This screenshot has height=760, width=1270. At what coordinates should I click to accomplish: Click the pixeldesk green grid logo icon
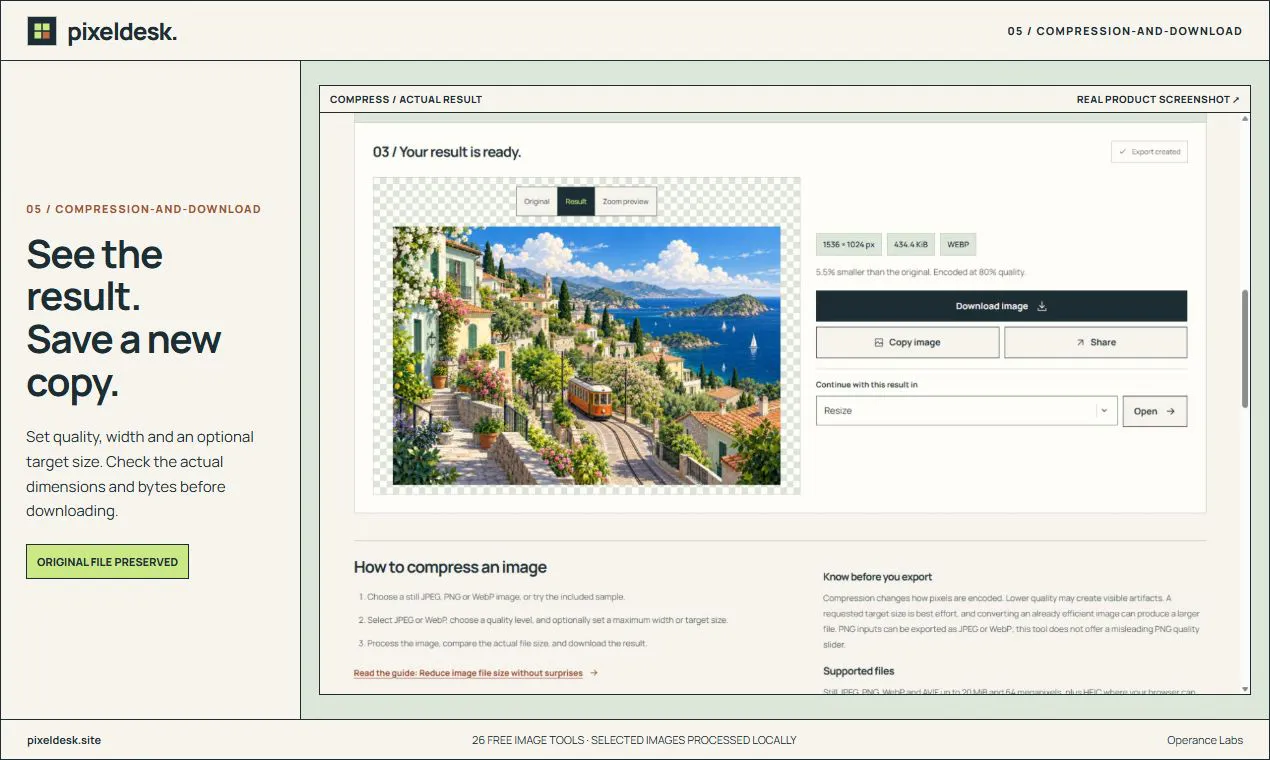[42, 31]
